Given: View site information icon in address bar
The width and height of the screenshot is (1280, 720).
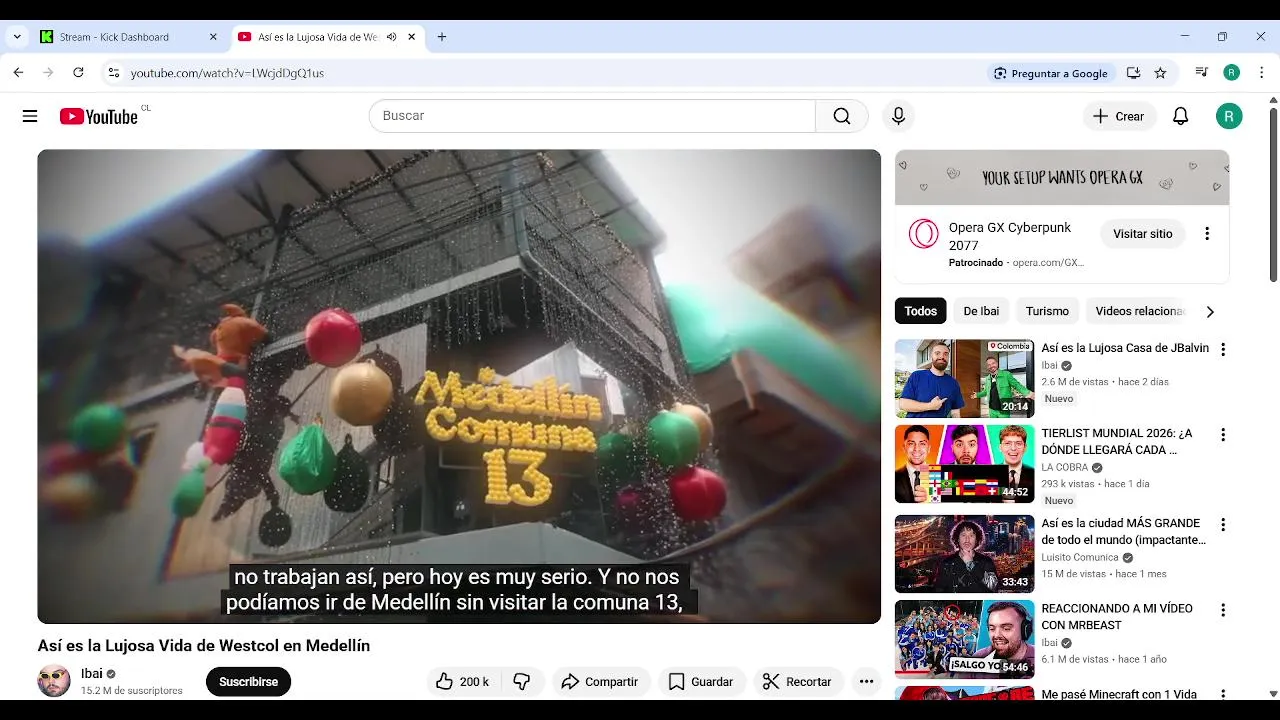Looking at the screenshot, I should coord(114,73).
